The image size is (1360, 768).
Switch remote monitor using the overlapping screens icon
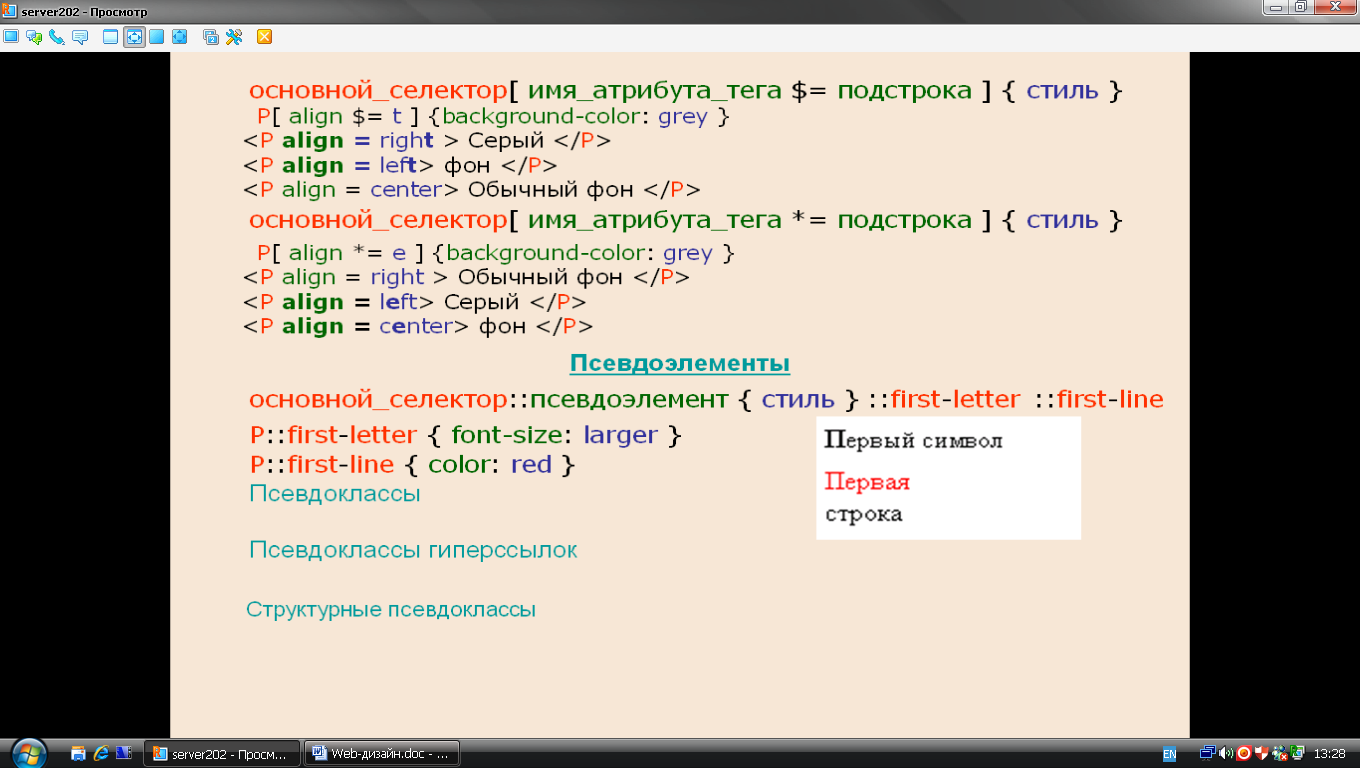pyautogui.click(x=211, y=37)
